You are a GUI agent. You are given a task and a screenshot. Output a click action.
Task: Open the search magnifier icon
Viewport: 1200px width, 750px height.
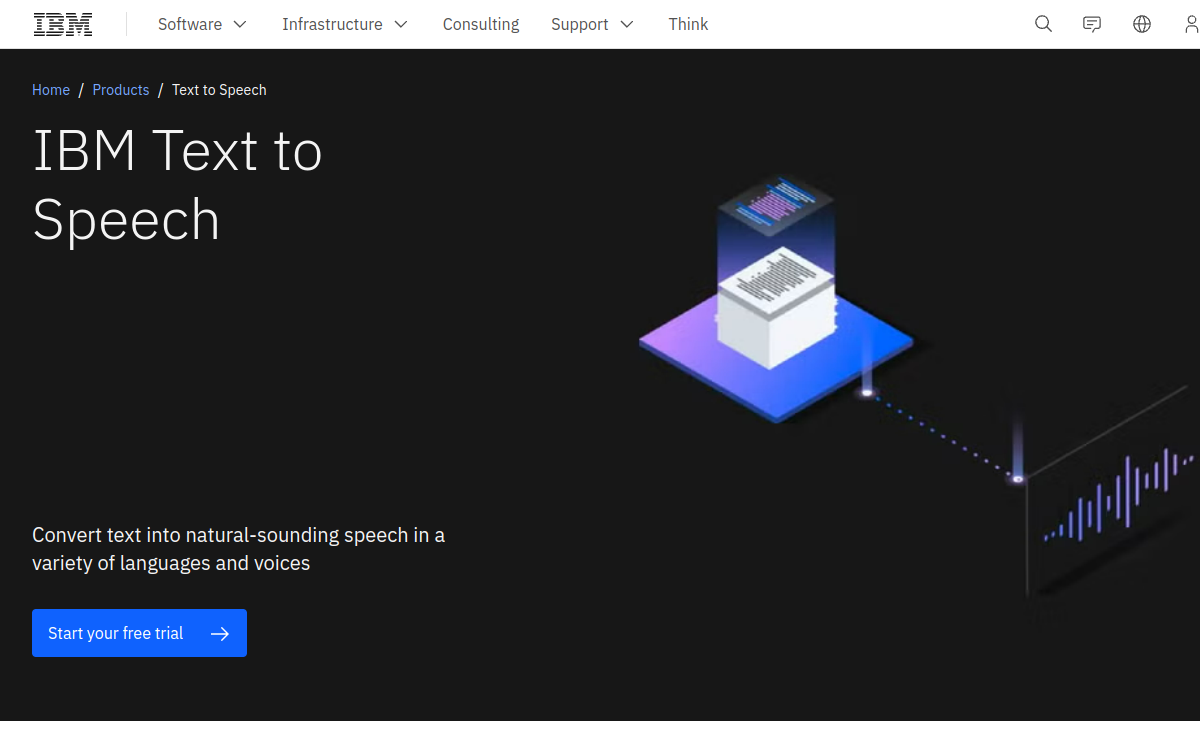pos(1043,24)
